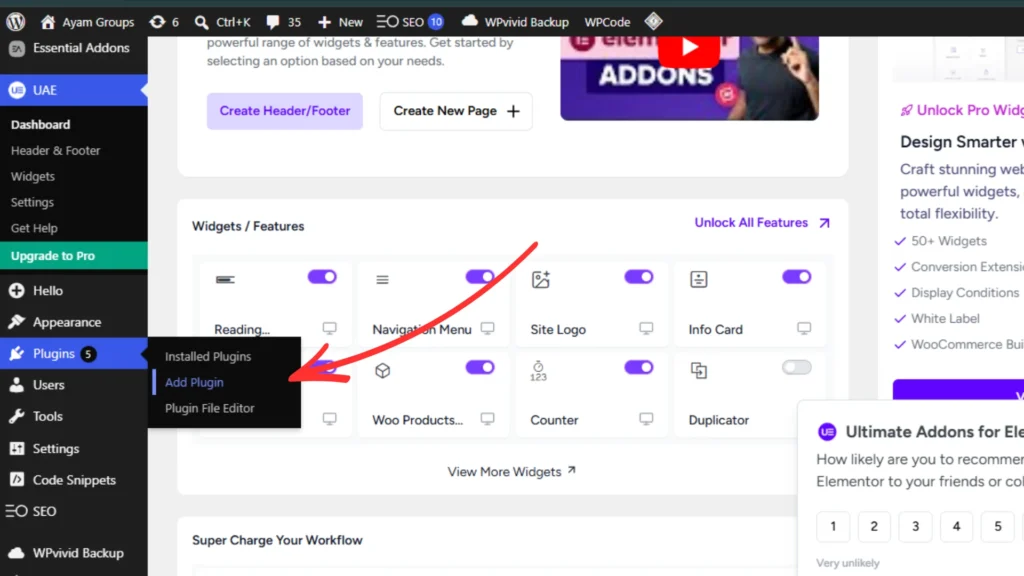
Task: Open the comments icon showing 35
Action: click(273, 22)
